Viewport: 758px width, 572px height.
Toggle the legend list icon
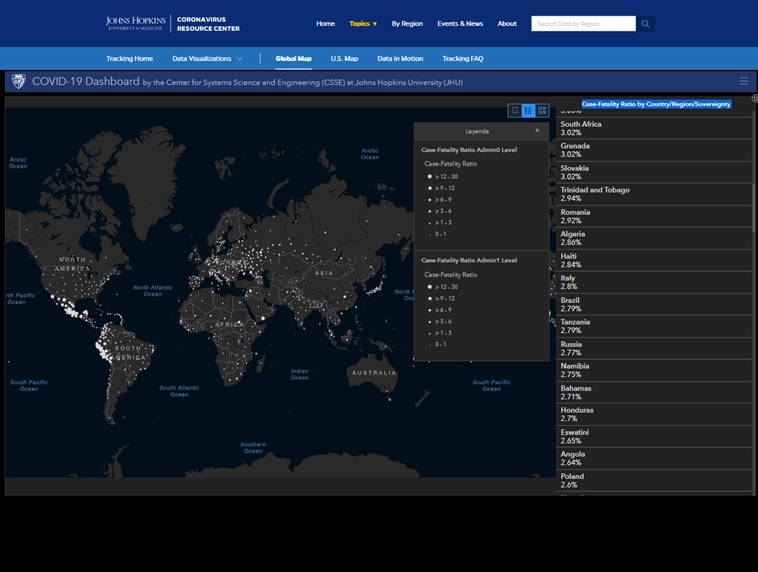pyautogui.click(x=528, y=111)
